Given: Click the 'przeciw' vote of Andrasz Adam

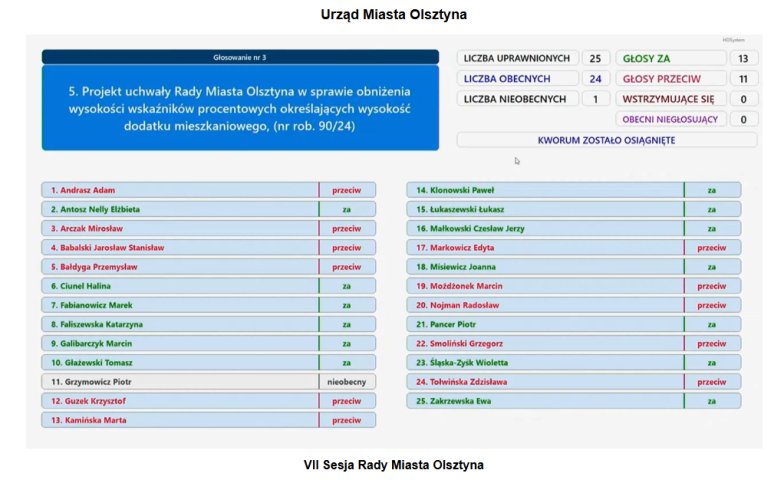Looking at the screenshot, I should pos(346,190).
